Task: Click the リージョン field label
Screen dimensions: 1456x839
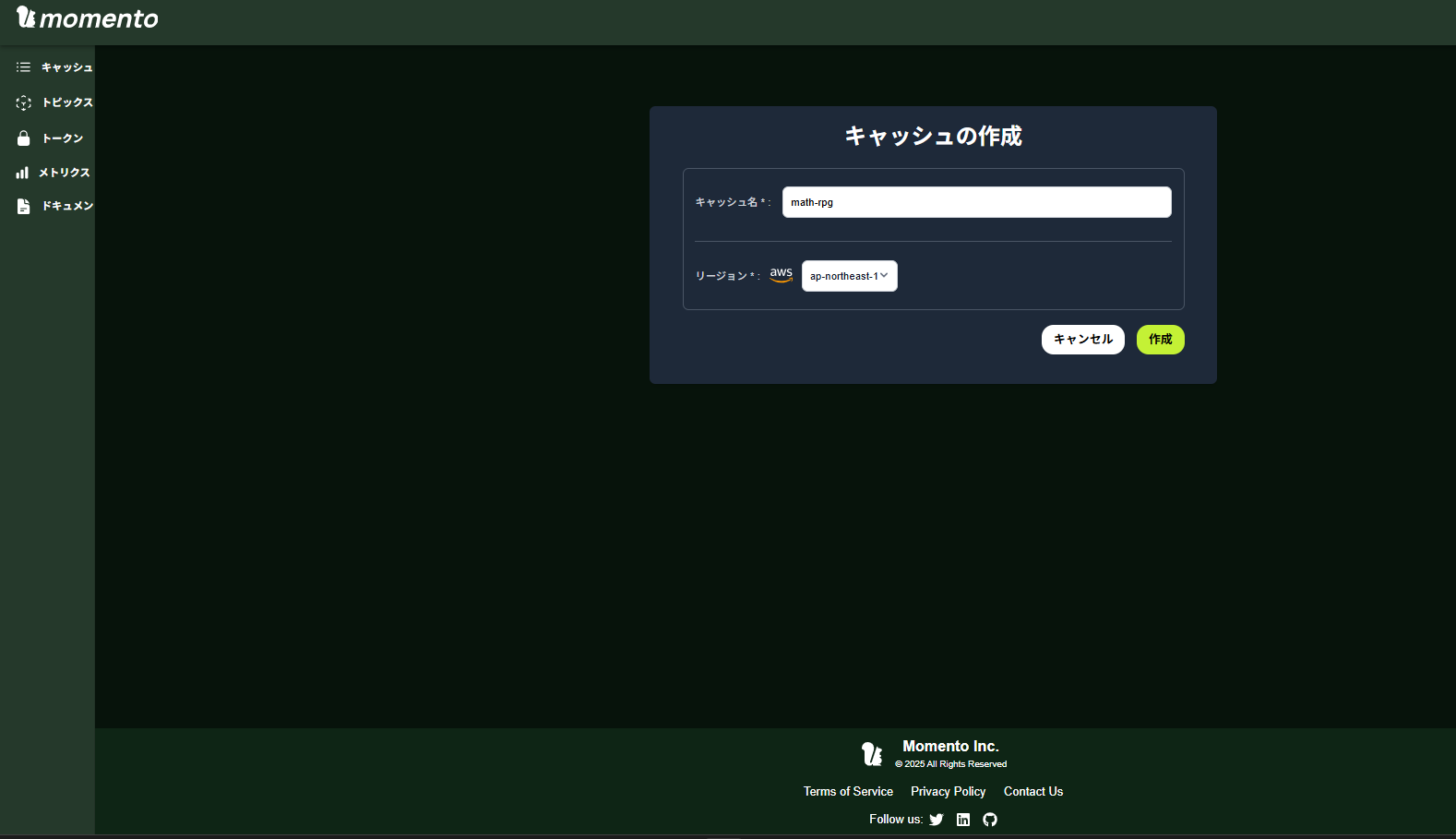Action: (x=727, y=276)
